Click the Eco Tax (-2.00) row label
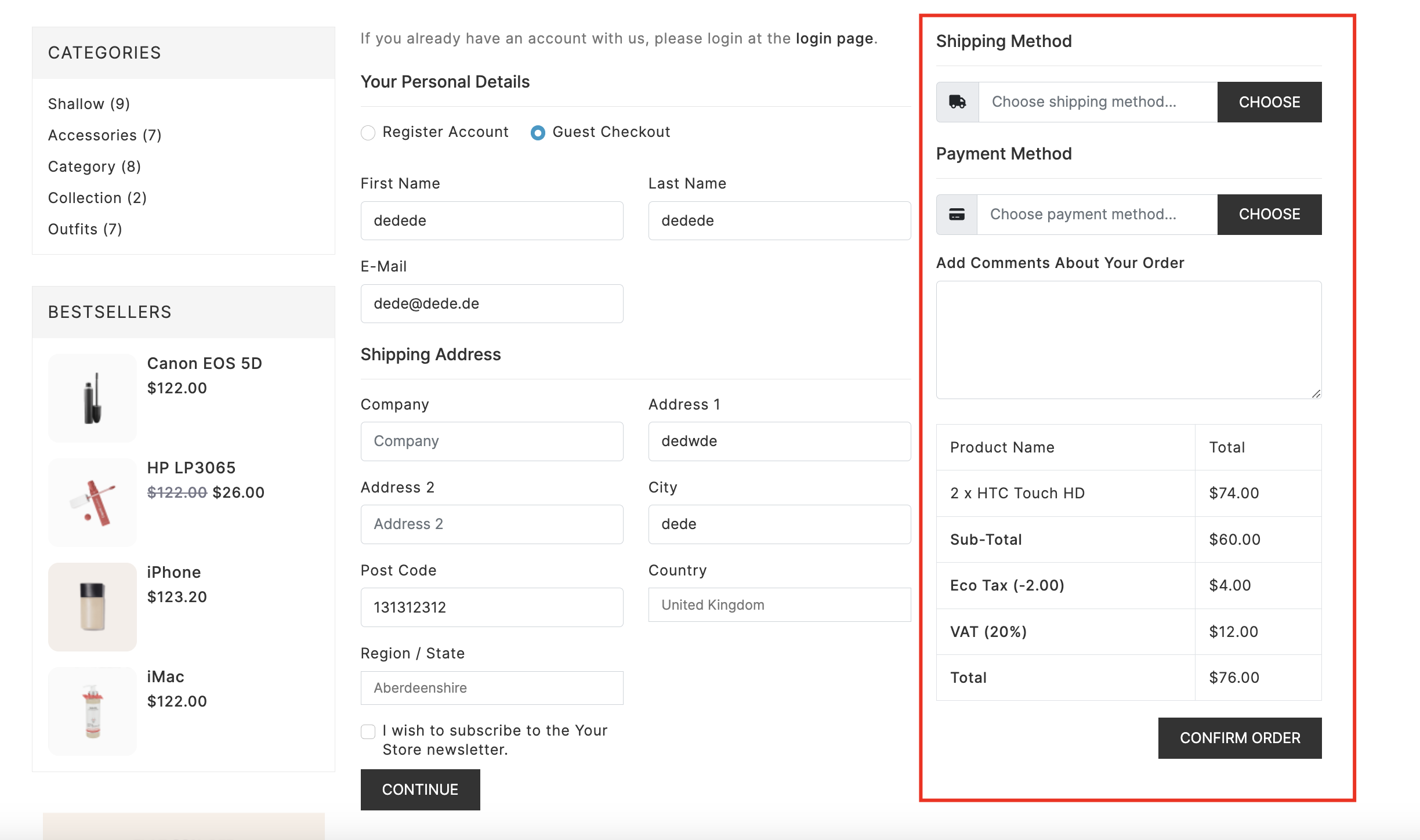The width and height of the screenshot is (1420, 840). pyautogui.click(x=1007, y=585)
